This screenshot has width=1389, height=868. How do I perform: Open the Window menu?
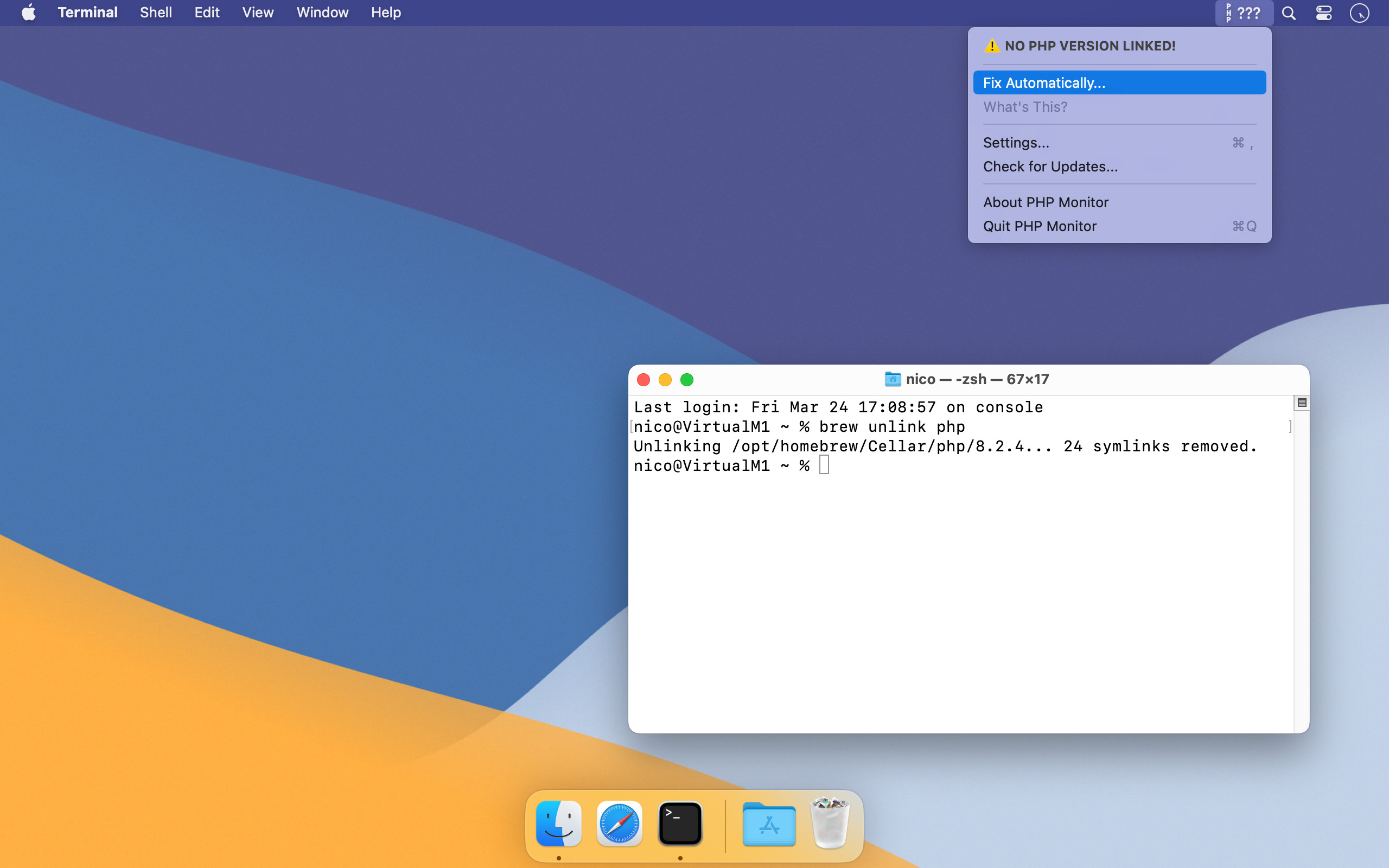[x=322, y=12]
